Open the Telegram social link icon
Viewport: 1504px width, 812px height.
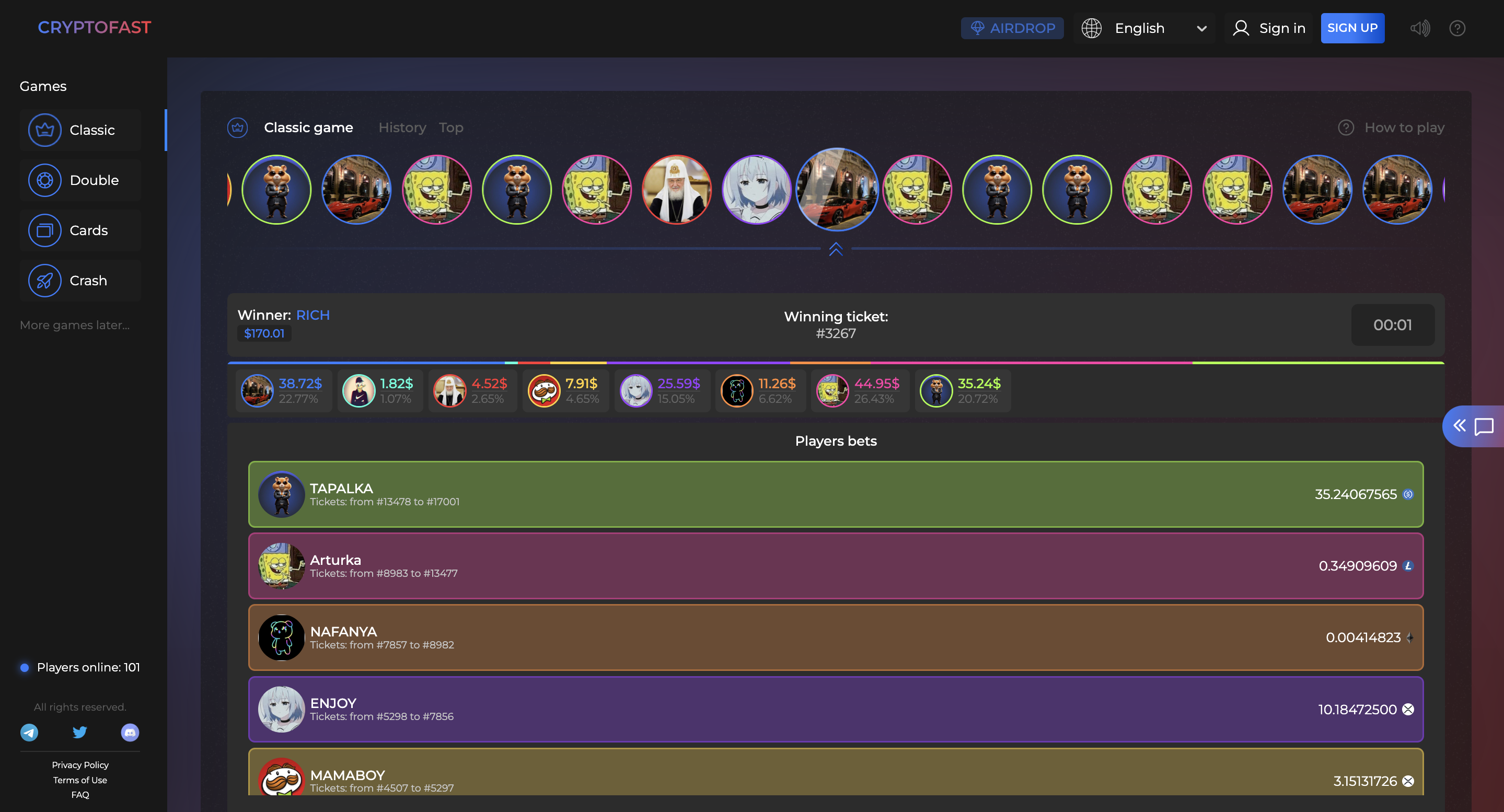tap(29, 732)
